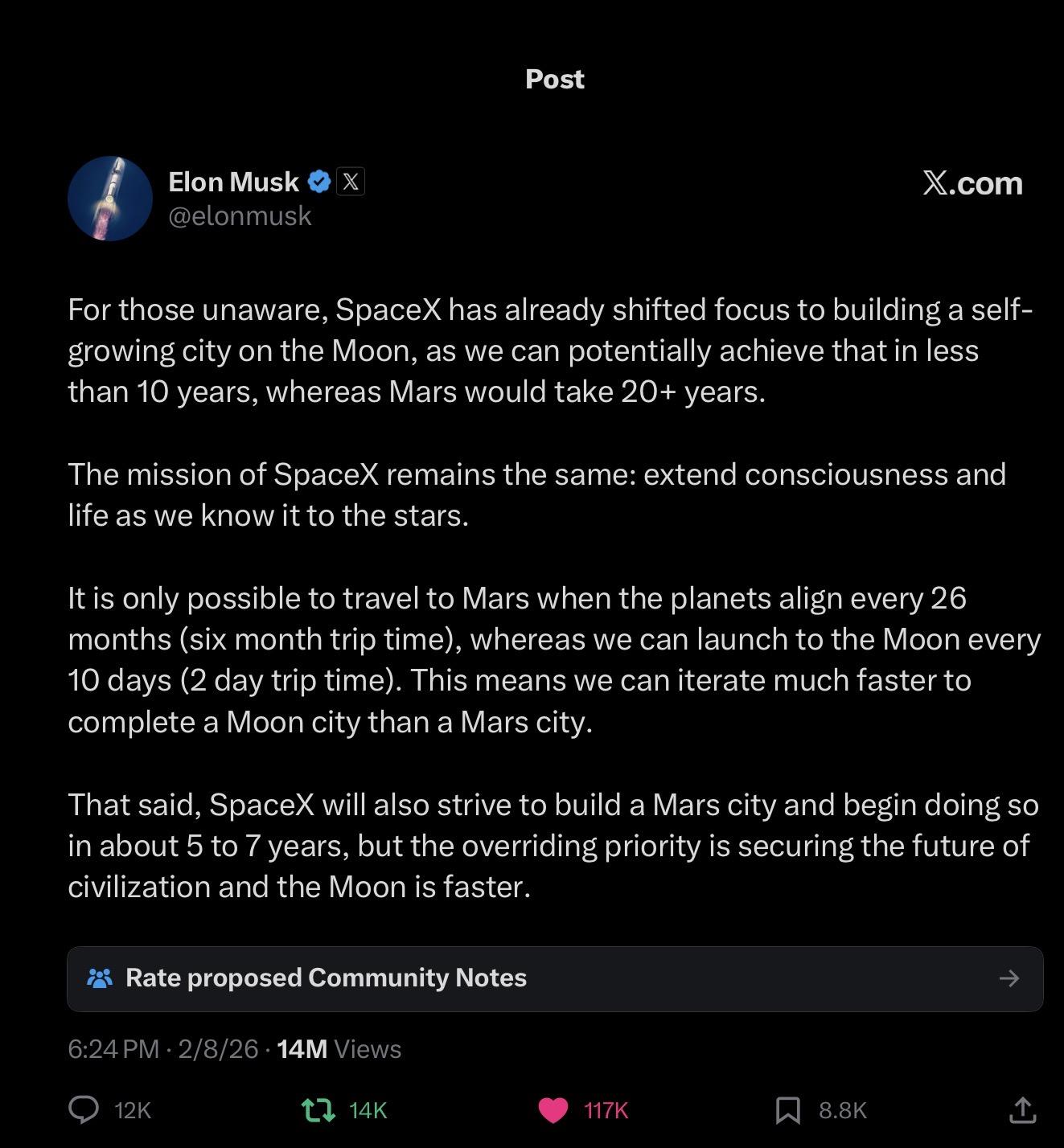Click the 12K replies count
This screenshot has width=1064, height=1148.
(x=133, y=1110)
